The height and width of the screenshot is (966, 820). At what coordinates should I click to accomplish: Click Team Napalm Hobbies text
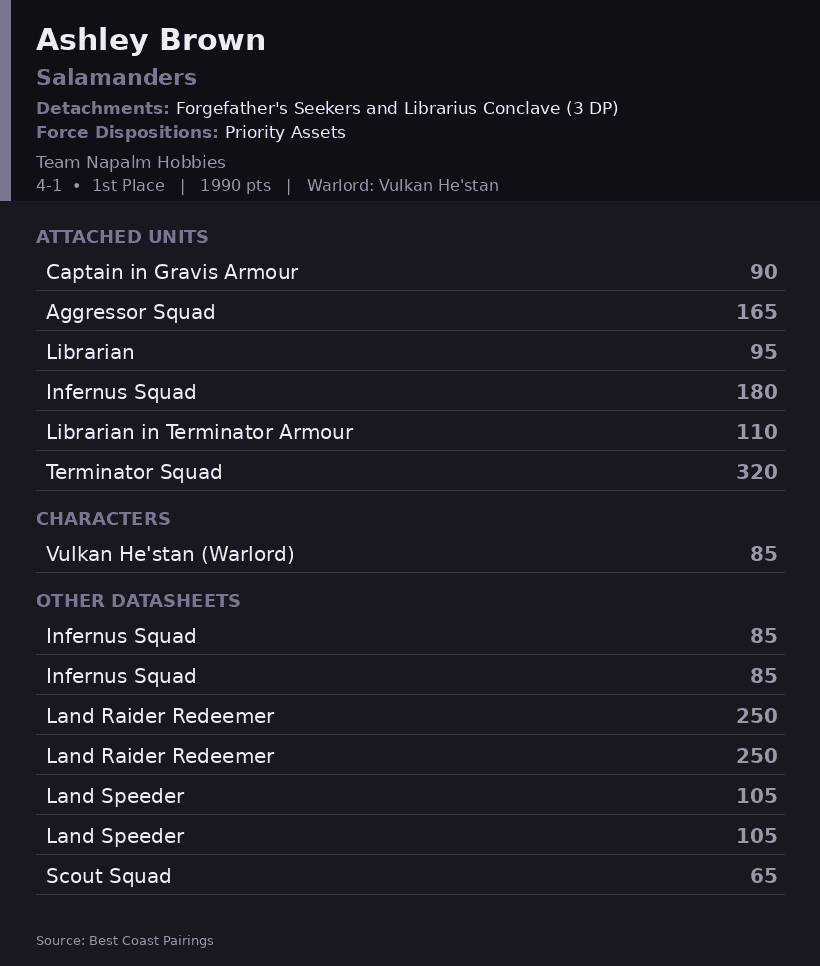(131, 162)
